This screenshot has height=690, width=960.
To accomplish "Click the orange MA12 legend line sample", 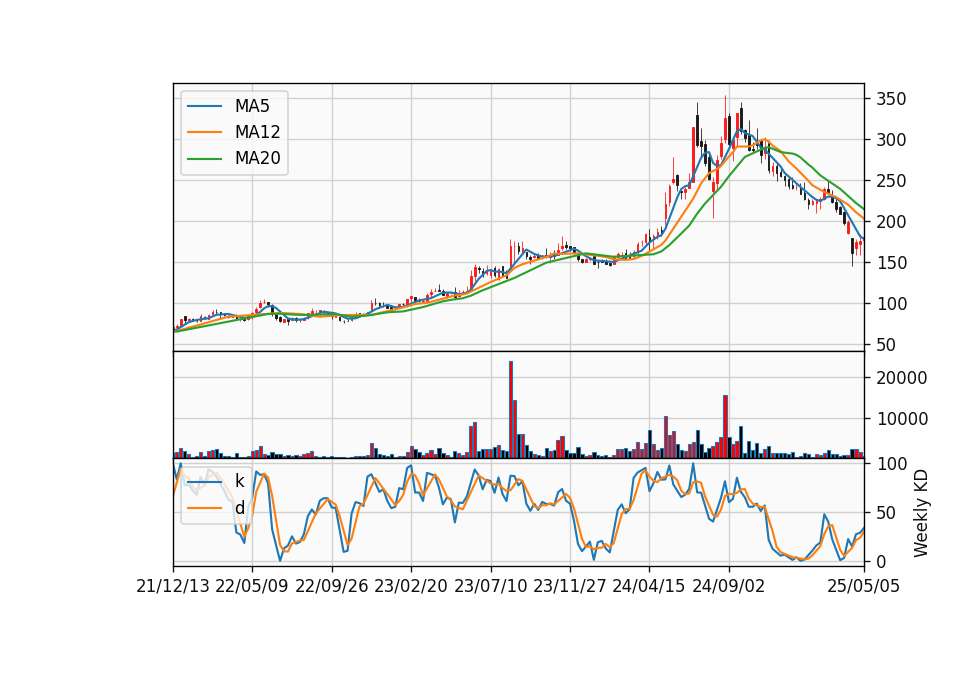I will [x=204, y=132].
